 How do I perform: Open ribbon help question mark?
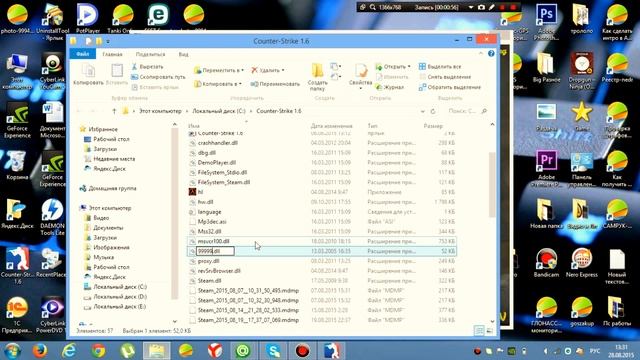(491, 53)
